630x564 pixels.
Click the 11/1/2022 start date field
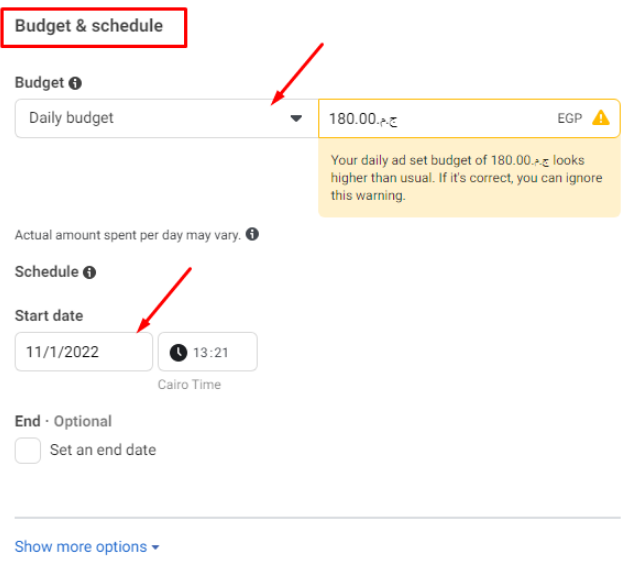pos(84,352)
